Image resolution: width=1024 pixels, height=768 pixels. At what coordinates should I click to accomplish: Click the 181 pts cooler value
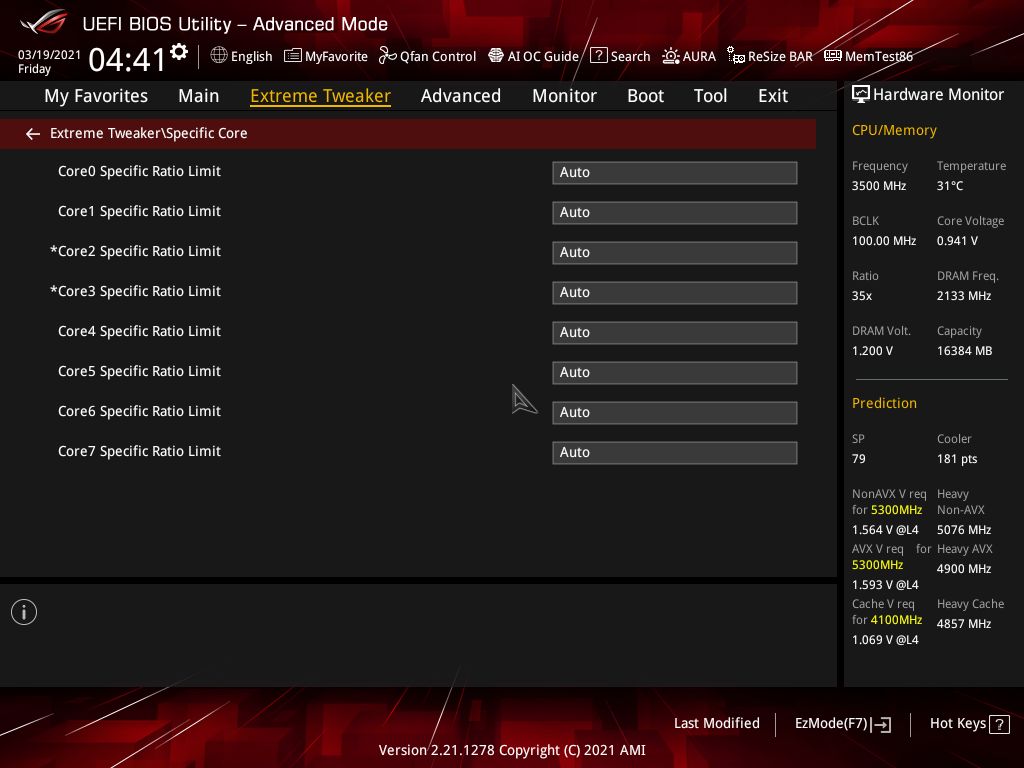point(957,459)
